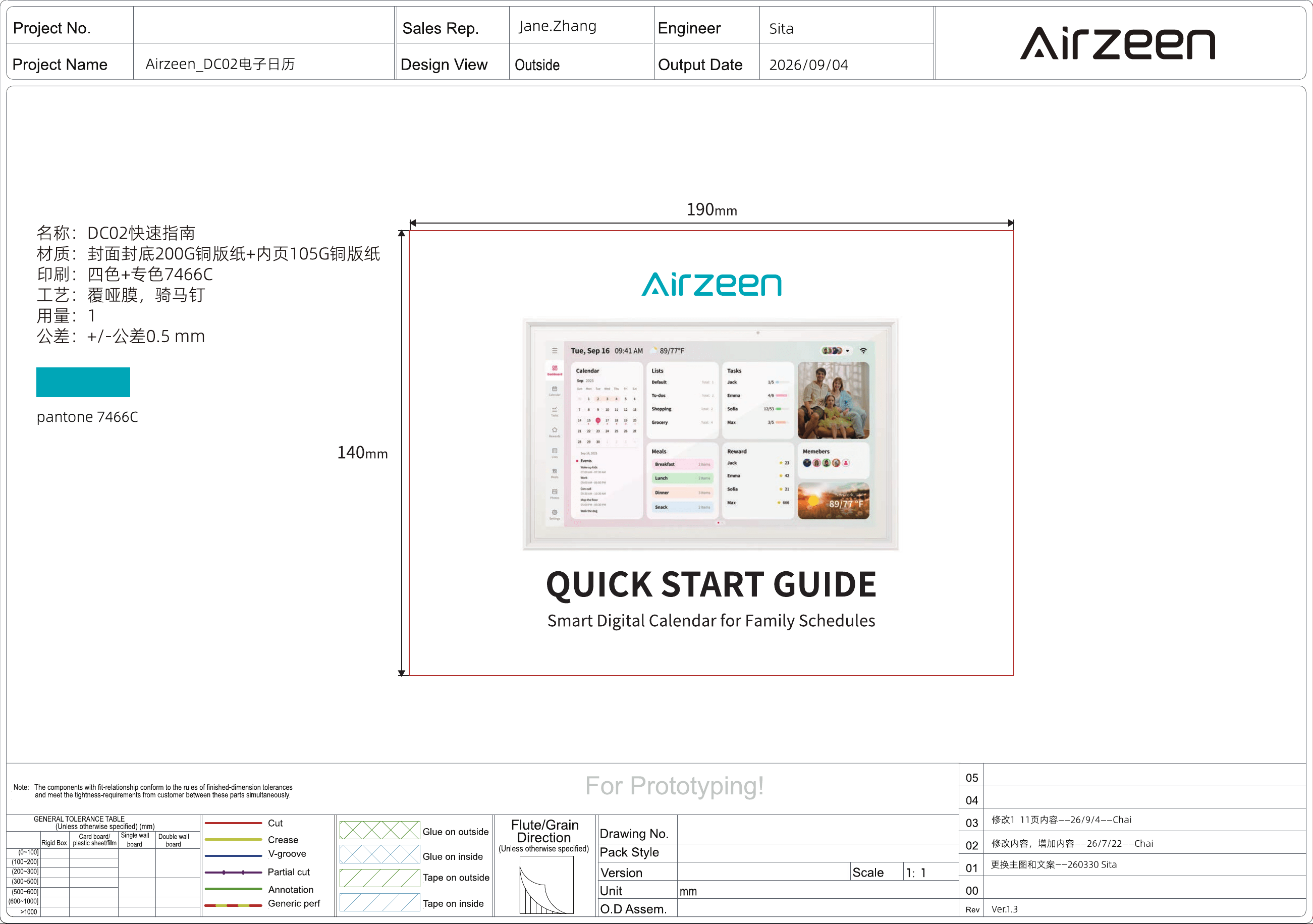Select the '印刷: 四色+专色7466C' spec line
Screen dimensions: 1313x924
coord(125,274)
